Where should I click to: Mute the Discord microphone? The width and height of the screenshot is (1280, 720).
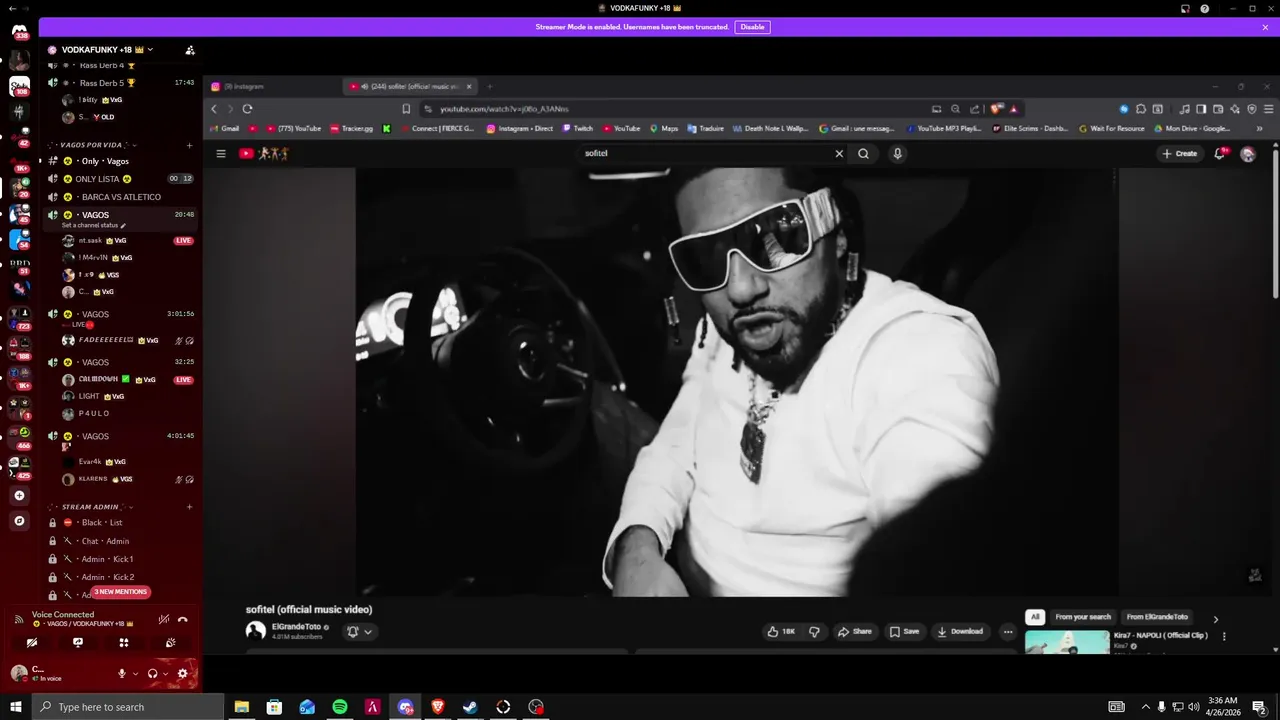[122, 674]
